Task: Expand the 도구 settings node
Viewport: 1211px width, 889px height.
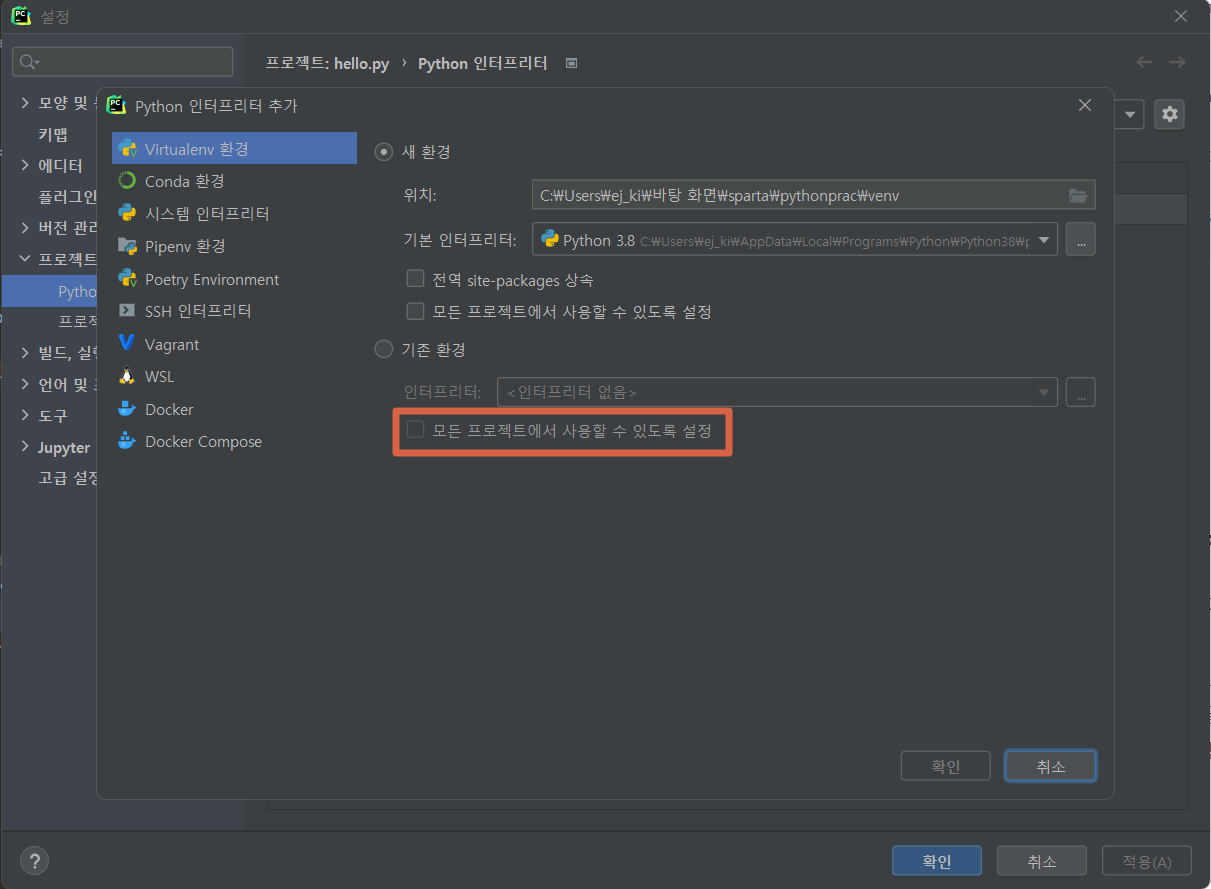Action: tap(26, 415)
